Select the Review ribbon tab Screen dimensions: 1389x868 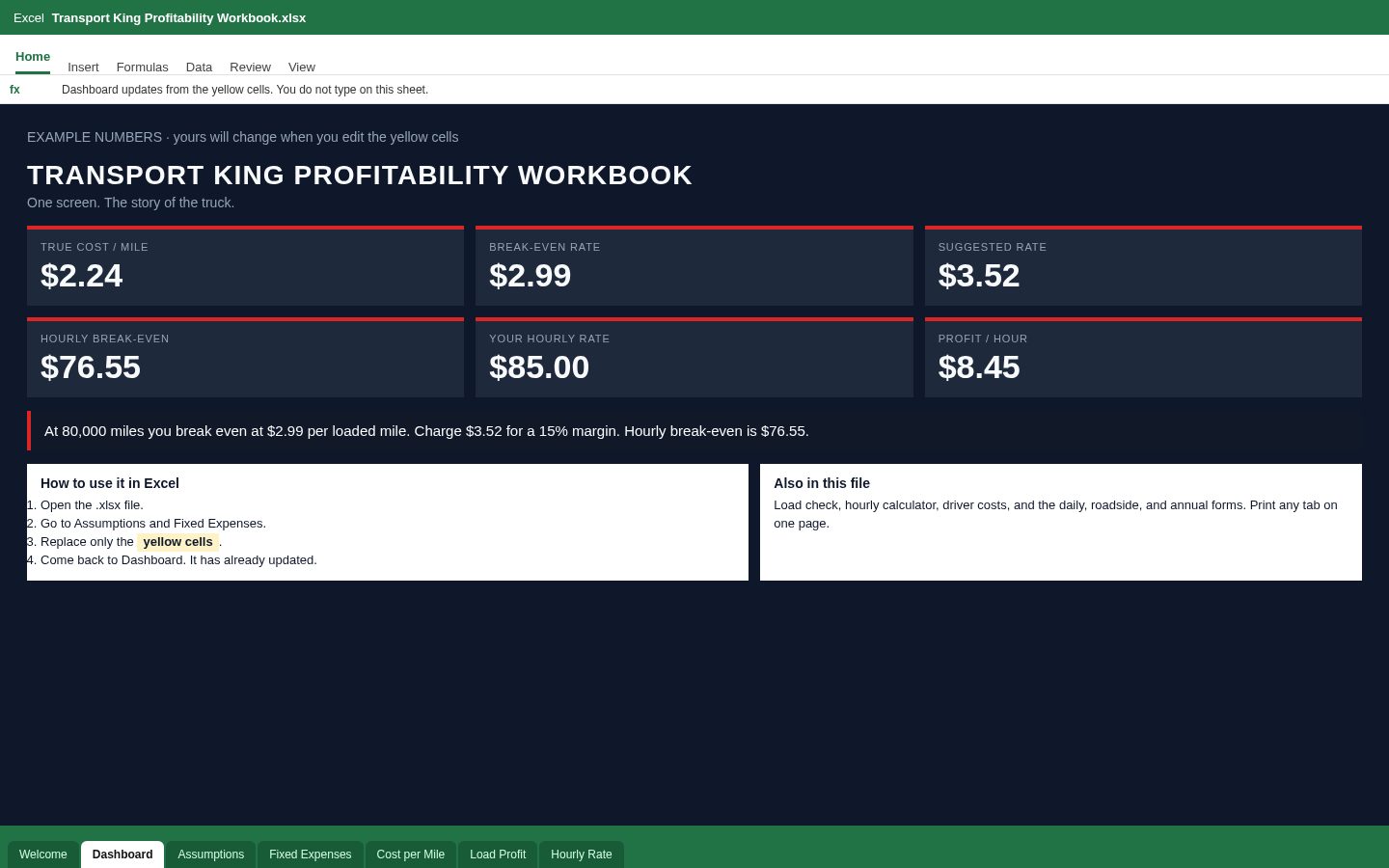pyautogui.click(x=250, y=68)
